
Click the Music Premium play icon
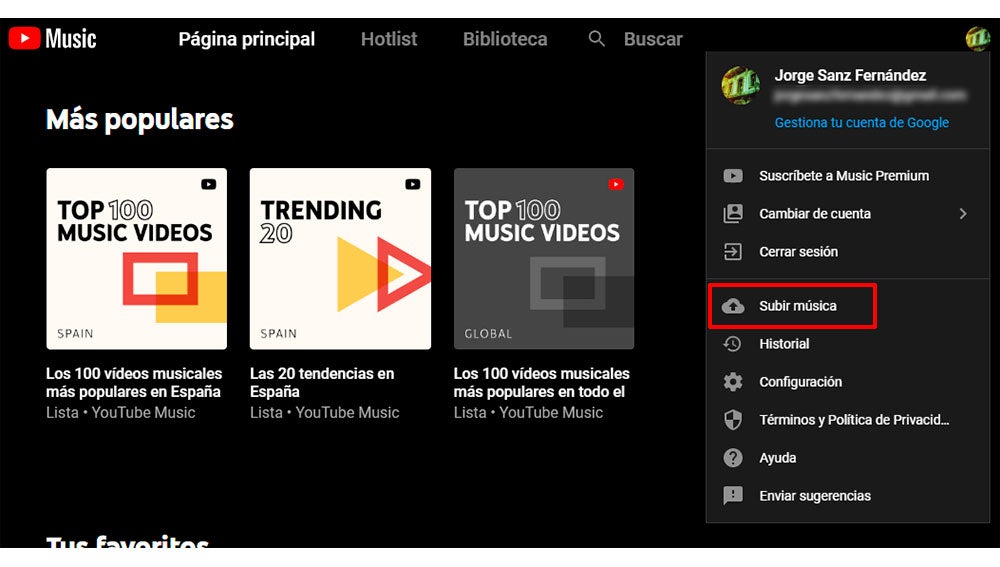click(x=733, y=175)
